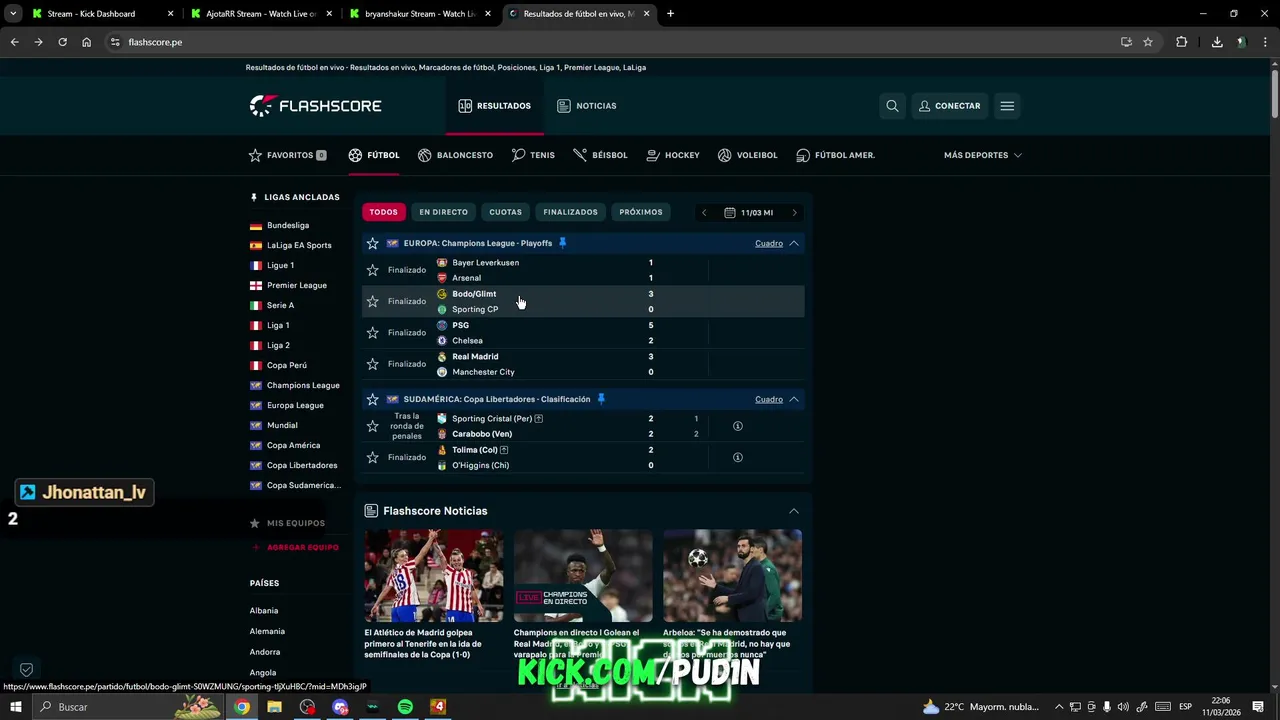Open the hamburger menu in header
Image resolution: width=1280 pixels, height=720 pixels.
pyautogui.click(x=1007, y=106)
